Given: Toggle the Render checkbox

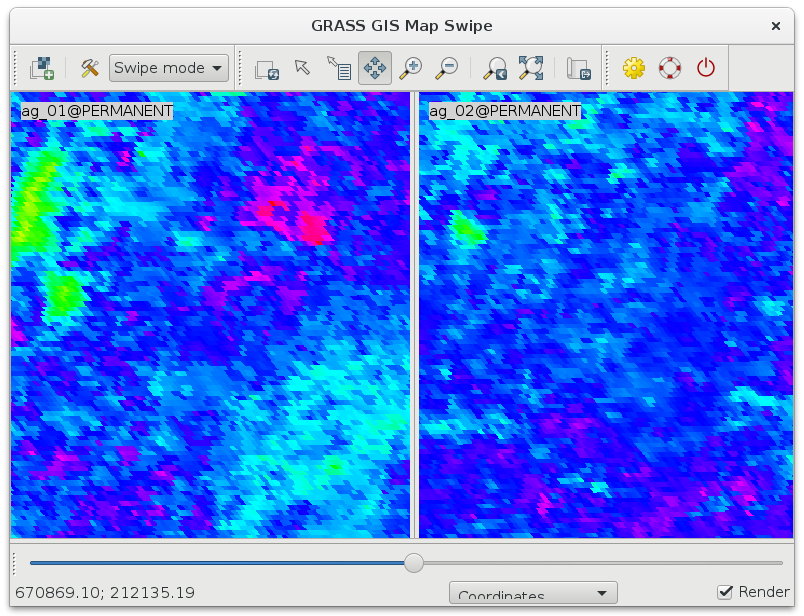Looking at the screenshot, I should (725, 592).
